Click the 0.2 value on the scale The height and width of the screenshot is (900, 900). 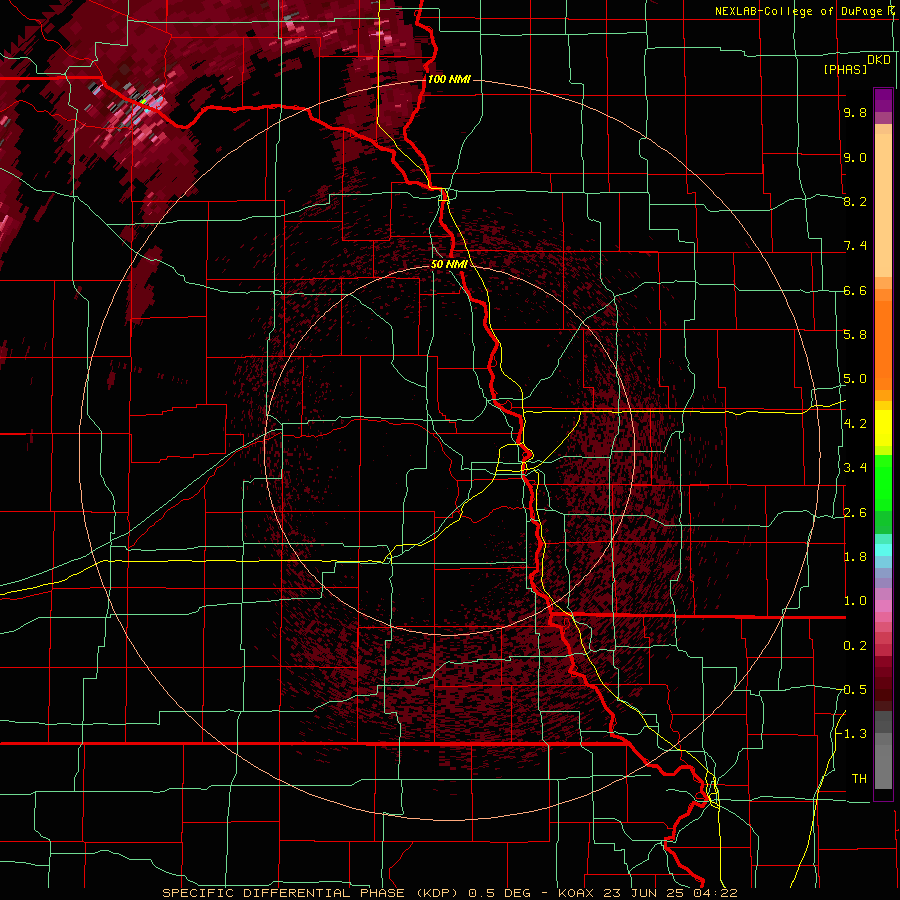point(855,646)
